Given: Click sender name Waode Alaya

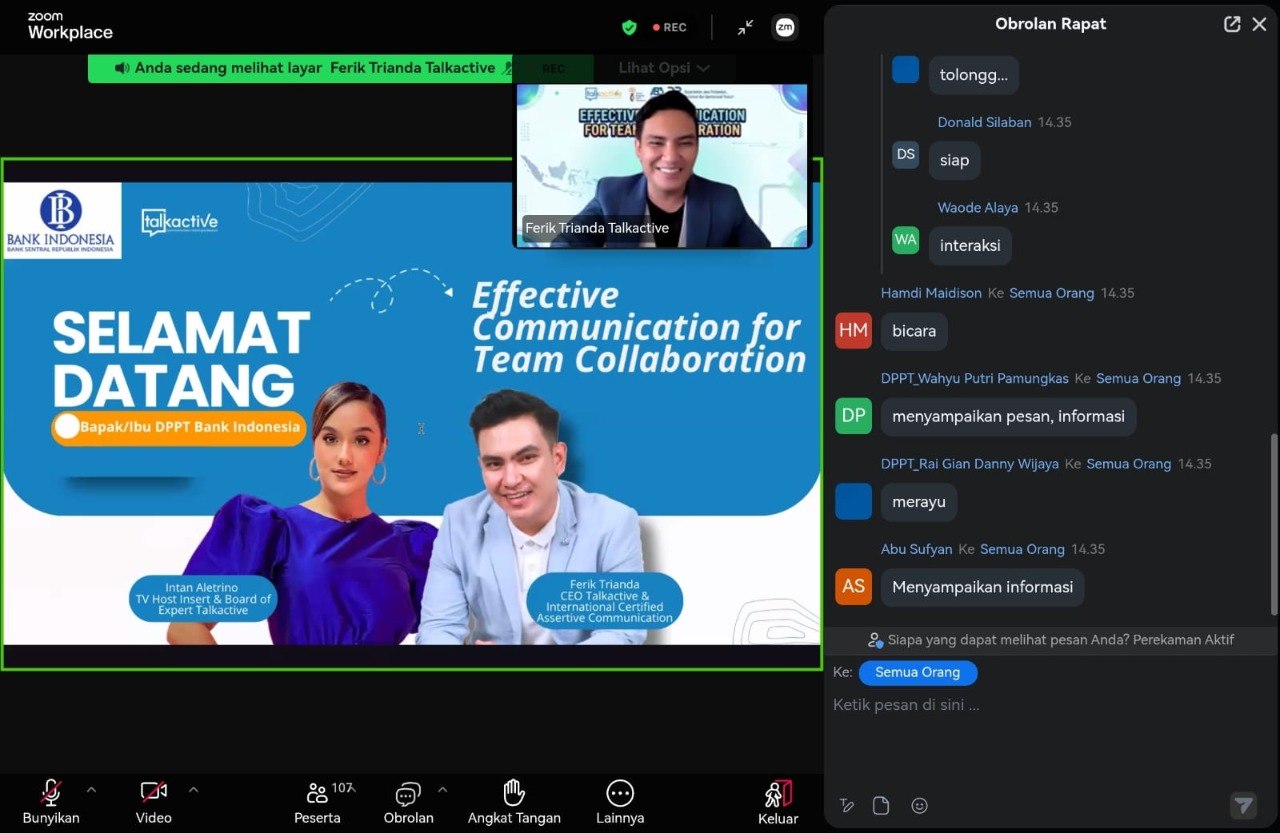Looking at the screenshot, I should (978, 208).
